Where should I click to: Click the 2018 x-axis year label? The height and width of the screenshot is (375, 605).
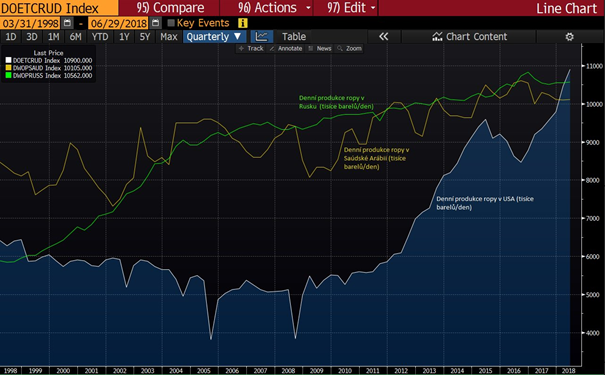coord(568,371)
